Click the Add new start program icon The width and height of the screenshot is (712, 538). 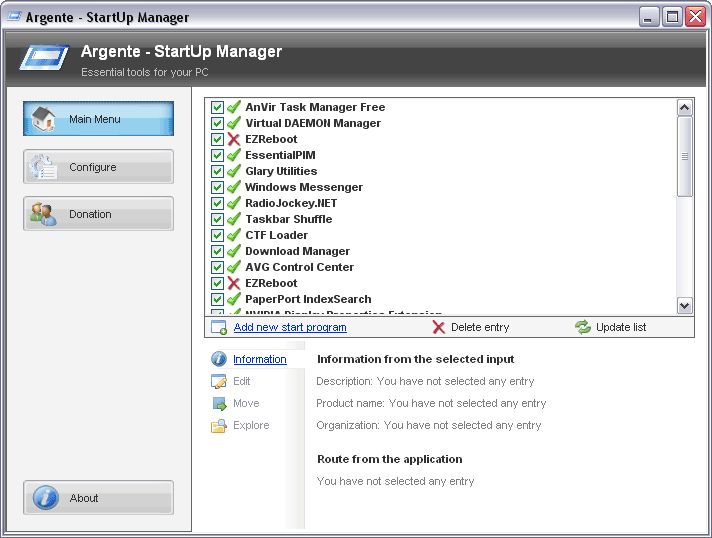pos(219,327)
